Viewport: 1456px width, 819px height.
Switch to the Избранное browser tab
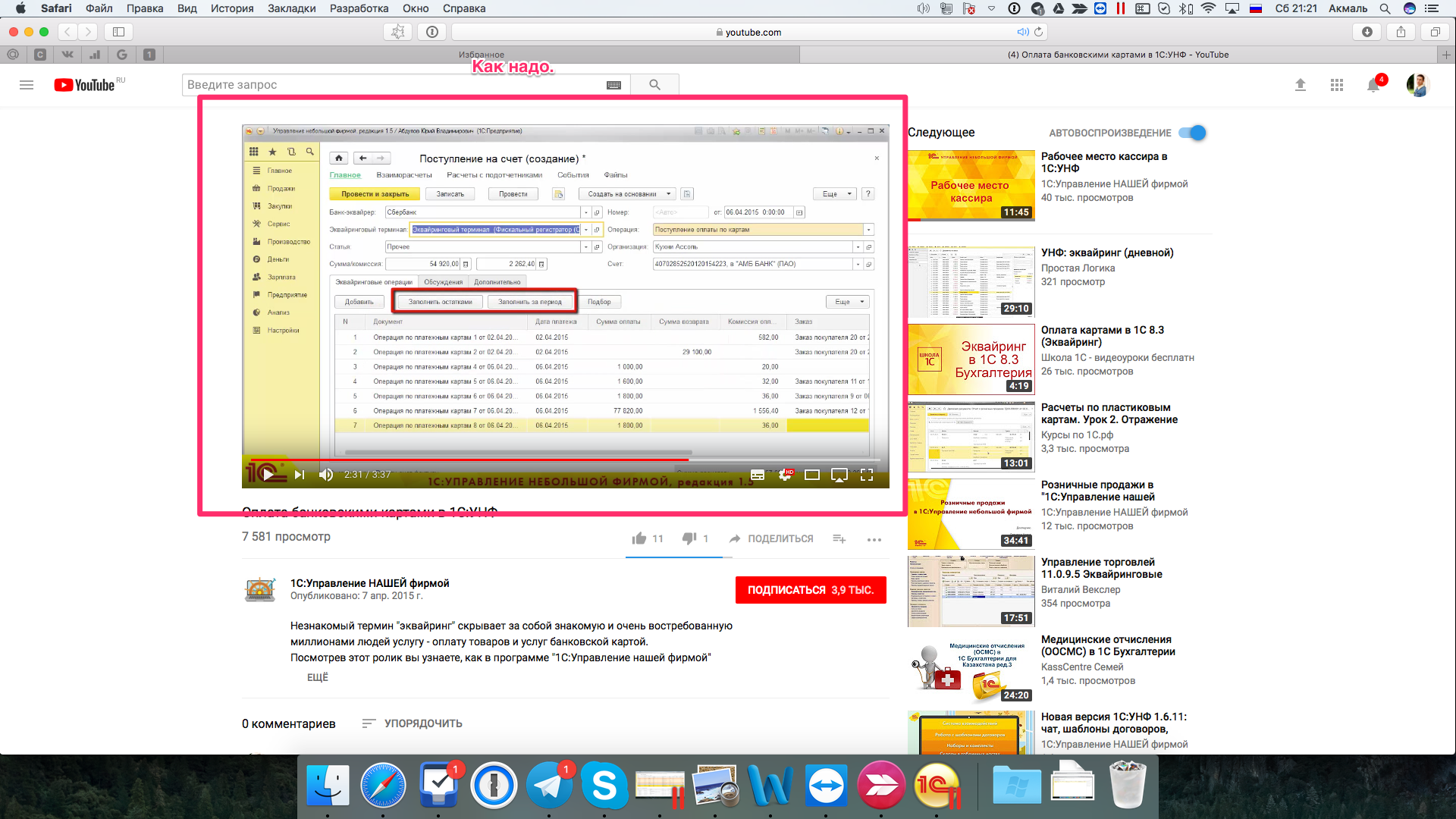[x=481, y=55]
